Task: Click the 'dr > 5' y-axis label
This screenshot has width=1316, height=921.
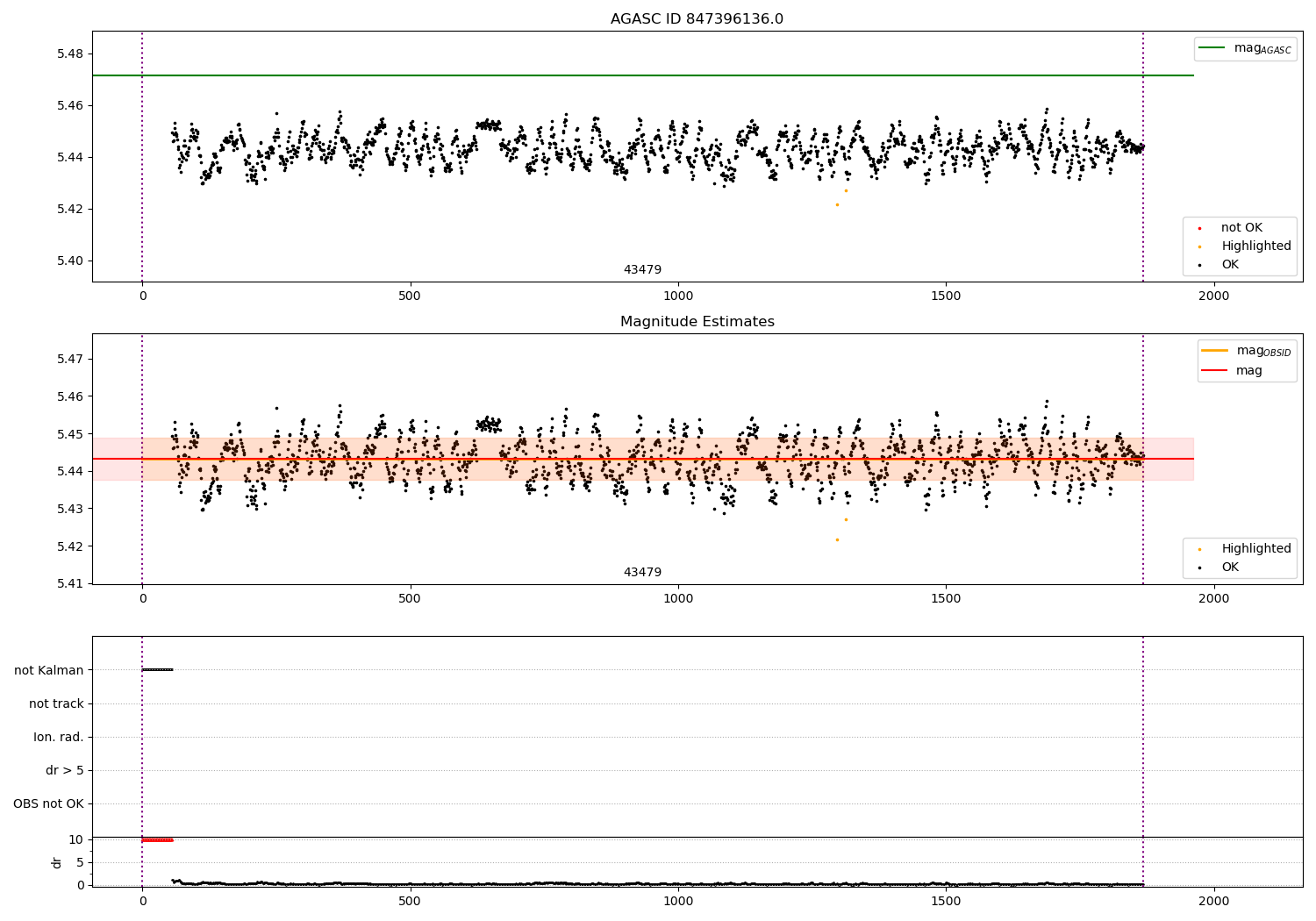Action: (x=65, y=770)
